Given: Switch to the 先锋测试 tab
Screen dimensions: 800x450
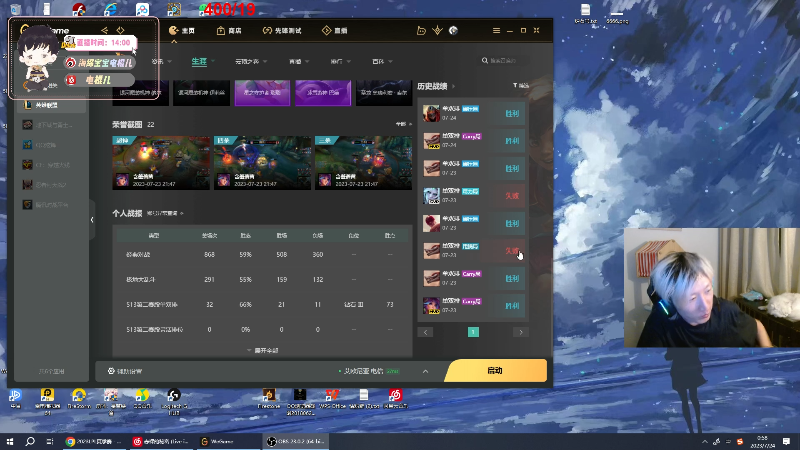Looking at the screenshot, I should click(x=282, y=31).
